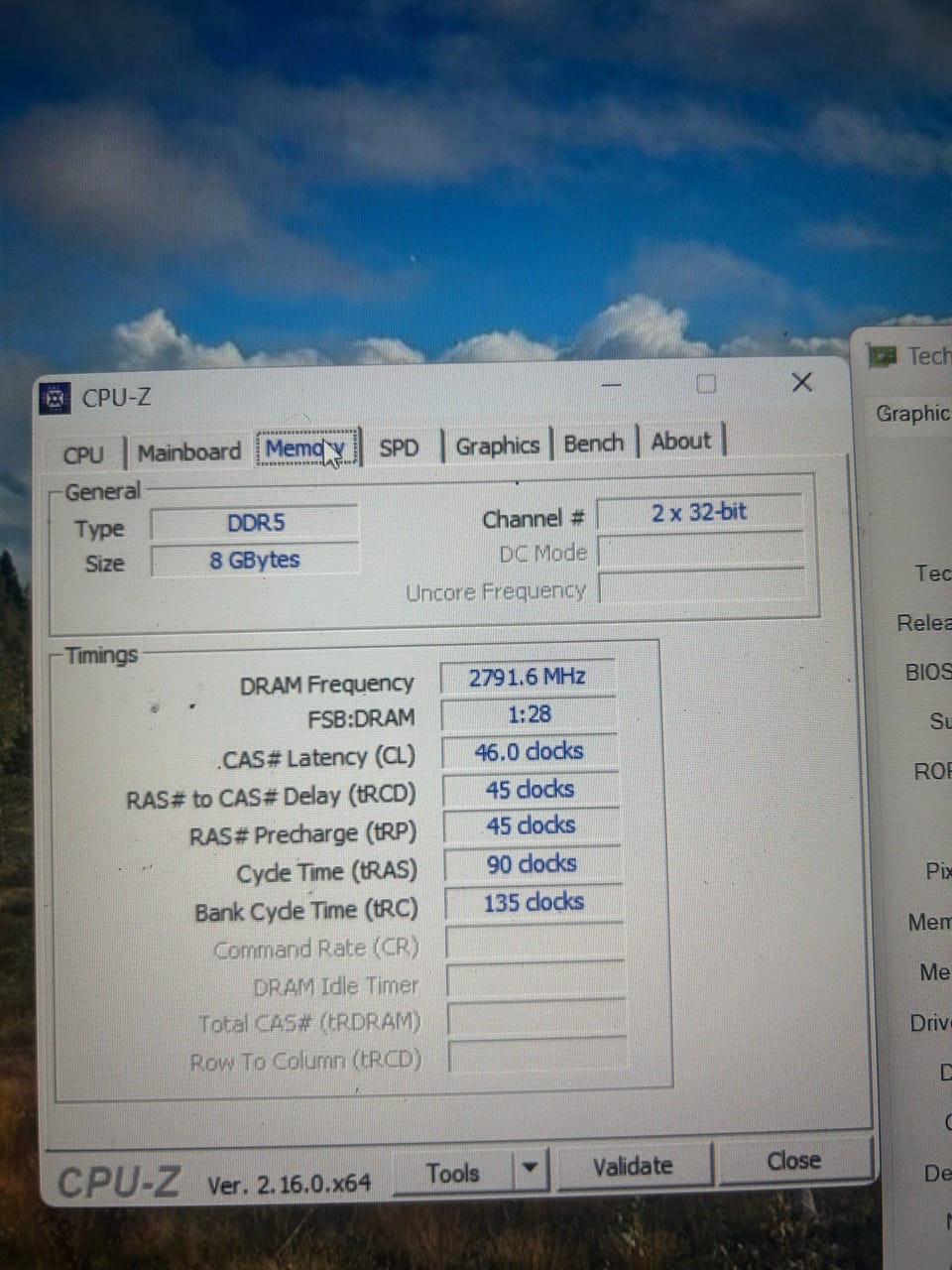Click the empty Command Rate (CR) field
952x1270 pixels.
click(x=535, y=942)
